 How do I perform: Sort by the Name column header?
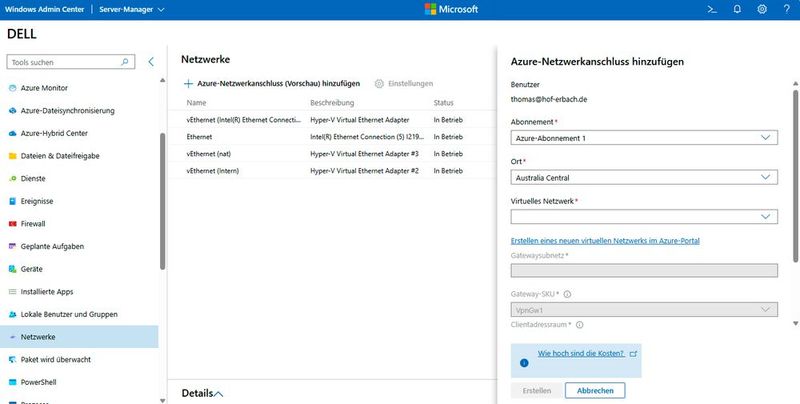tap(196, 103)
